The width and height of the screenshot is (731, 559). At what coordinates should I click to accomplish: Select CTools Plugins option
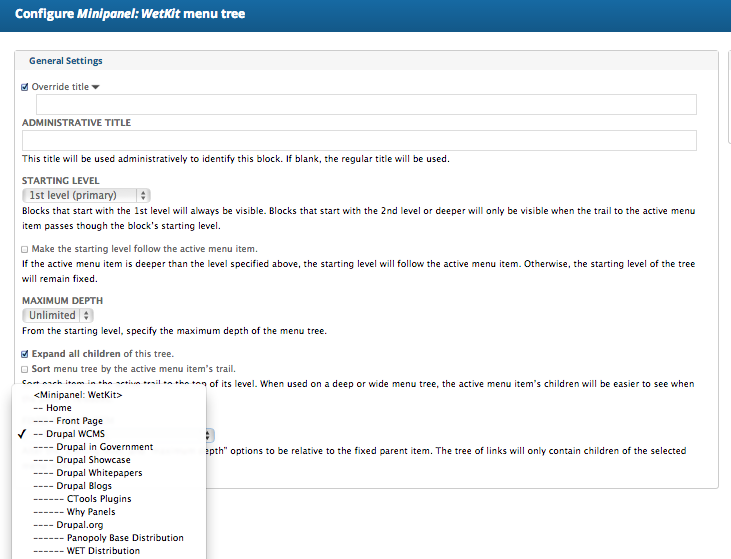(x=109, y=499)
